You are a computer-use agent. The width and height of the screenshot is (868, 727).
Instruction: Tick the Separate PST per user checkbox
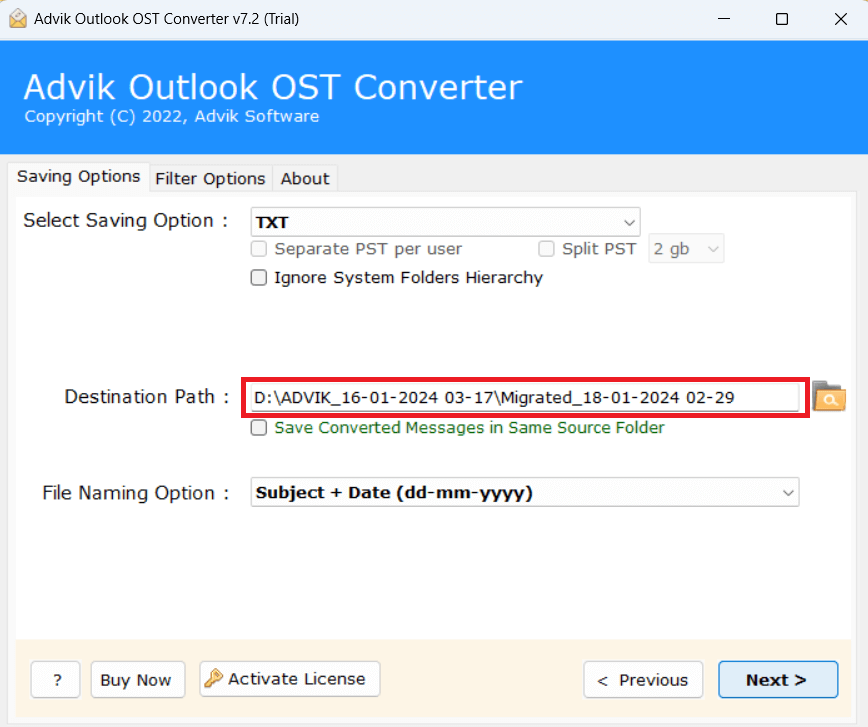pyautogui.click(x=259, y=249)
